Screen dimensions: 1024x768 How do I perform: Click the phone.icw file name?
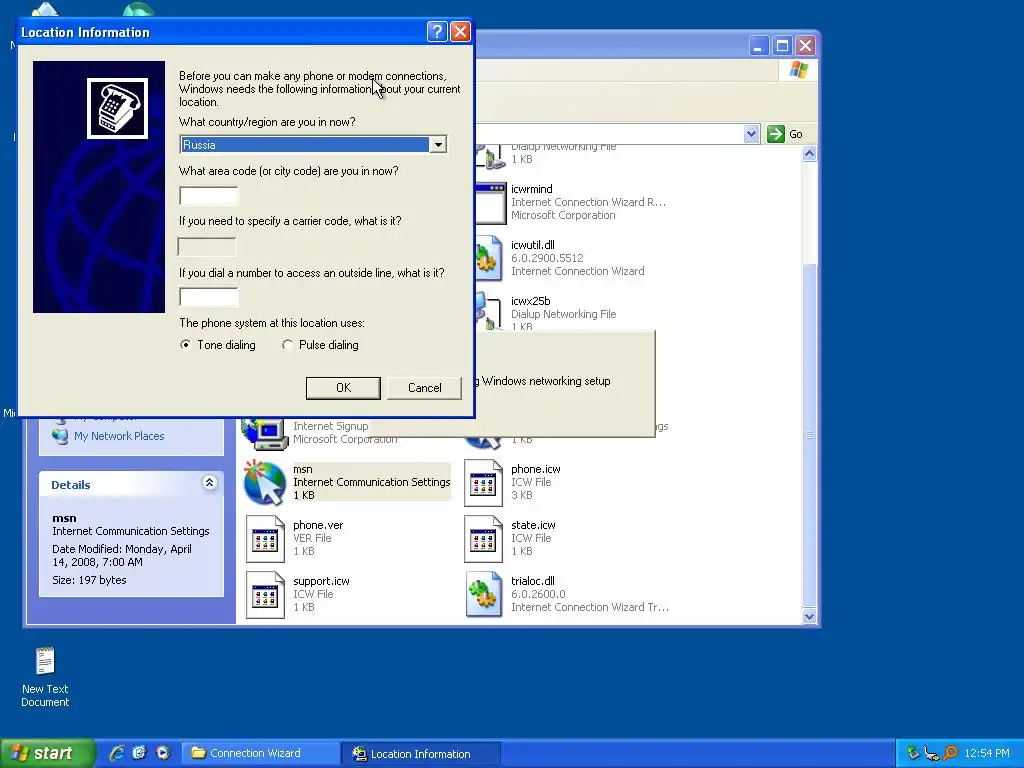[x=536, y=469]
